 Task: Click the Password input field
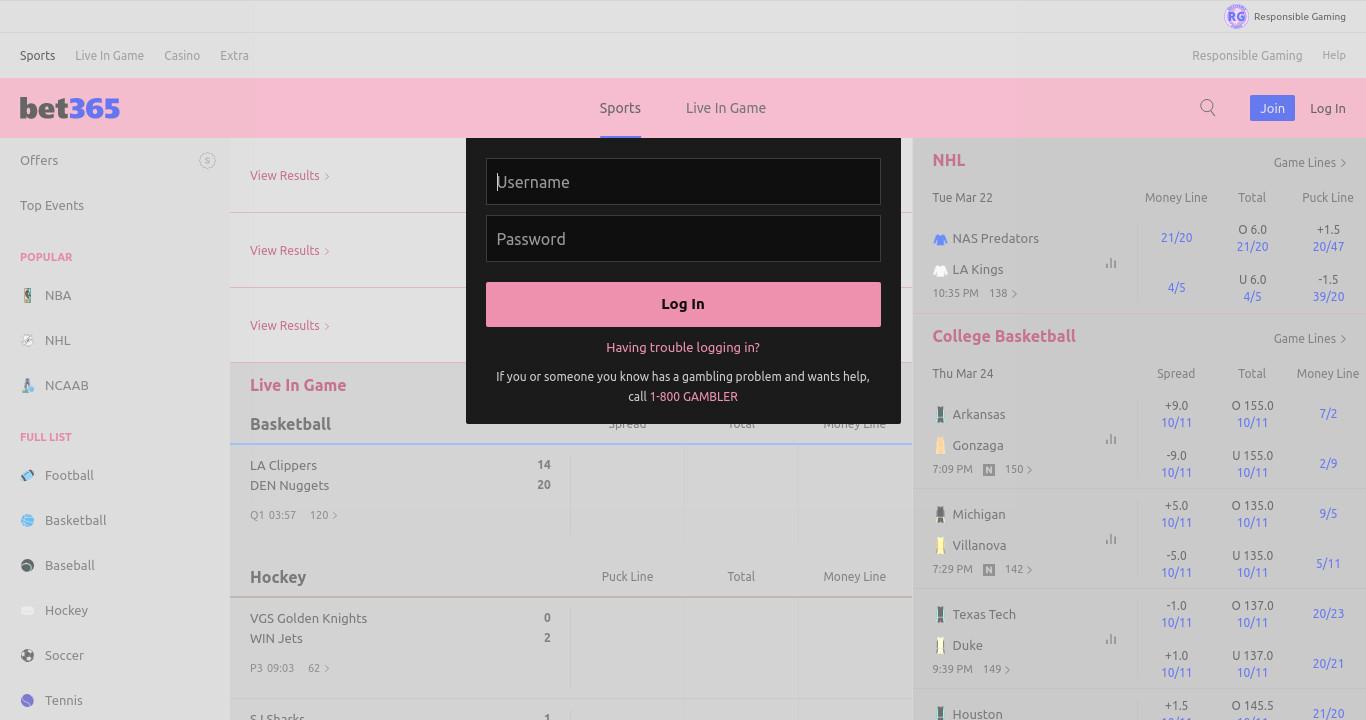point(683,238)
